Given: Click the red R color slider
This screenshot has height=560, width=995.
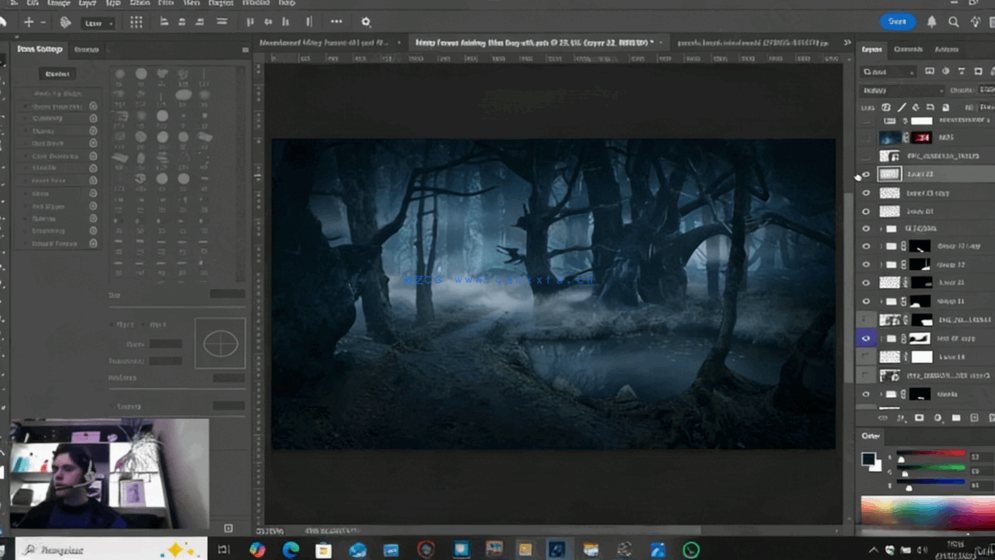Looking at the screenshot, I should [x=932, y=454].
